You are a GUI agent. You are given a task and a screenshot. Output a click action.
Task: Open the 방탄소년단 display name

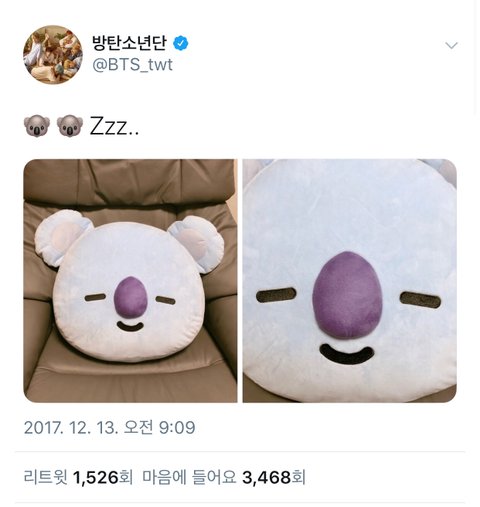point(129,43)
